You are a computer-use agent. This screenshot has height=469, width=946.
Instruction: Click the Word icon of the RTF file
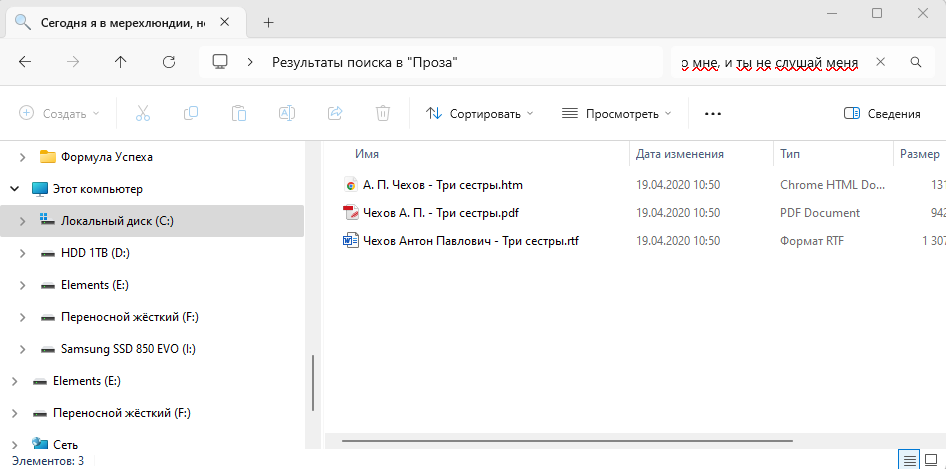[x=350, y=241]
